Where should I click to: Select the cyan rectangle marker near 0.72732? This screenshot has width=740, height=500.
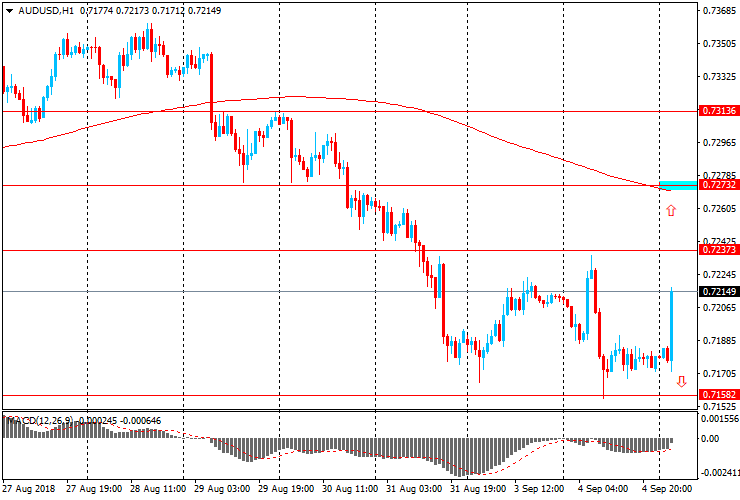pyautogui.click(x=678, y=185)
